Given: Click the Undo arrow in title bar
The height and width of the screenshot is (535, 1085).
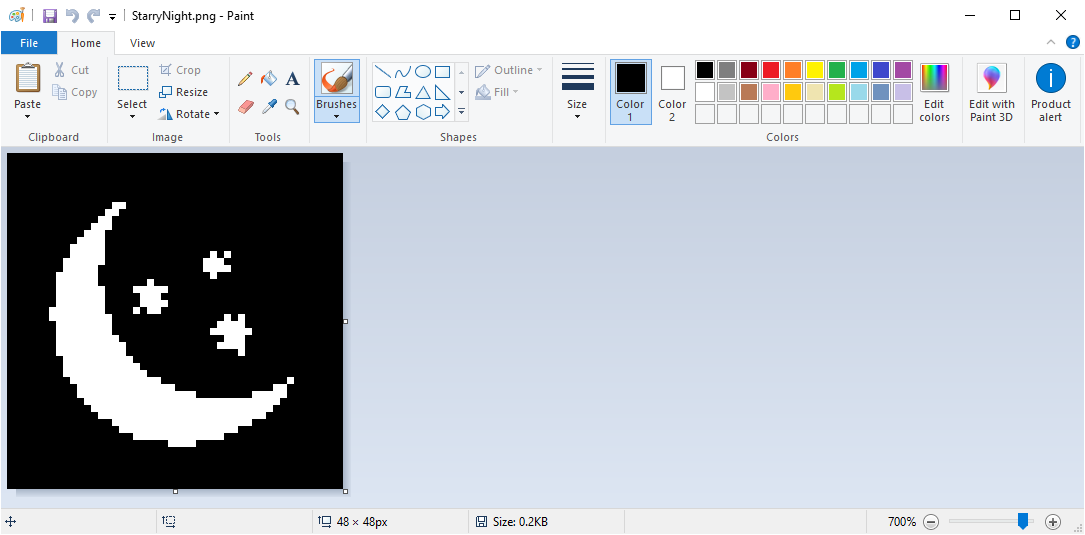Looking at the screenshot, I should 72,15.
